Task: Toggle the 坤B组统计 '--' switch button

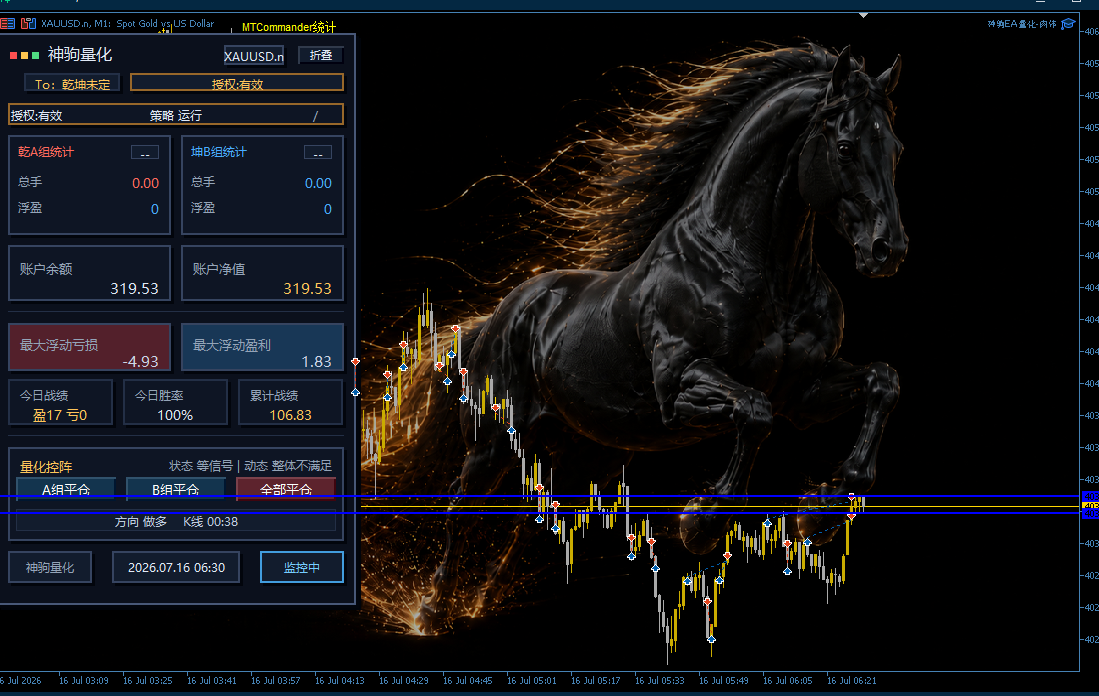Action: pos(318,153)
